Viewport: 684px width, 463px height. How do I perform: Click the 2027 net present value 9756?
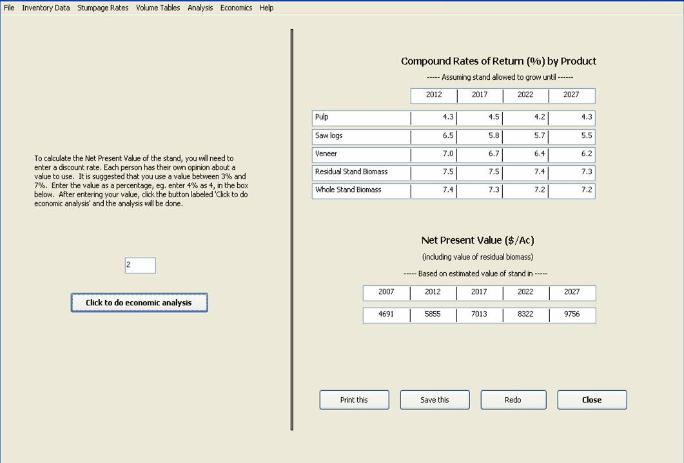pos(572,315)
